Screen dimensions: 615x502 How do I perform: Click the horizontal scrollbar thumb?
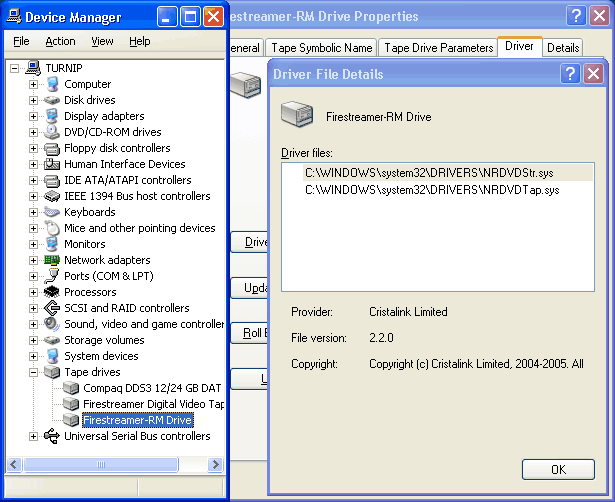[x=101, y=465]
